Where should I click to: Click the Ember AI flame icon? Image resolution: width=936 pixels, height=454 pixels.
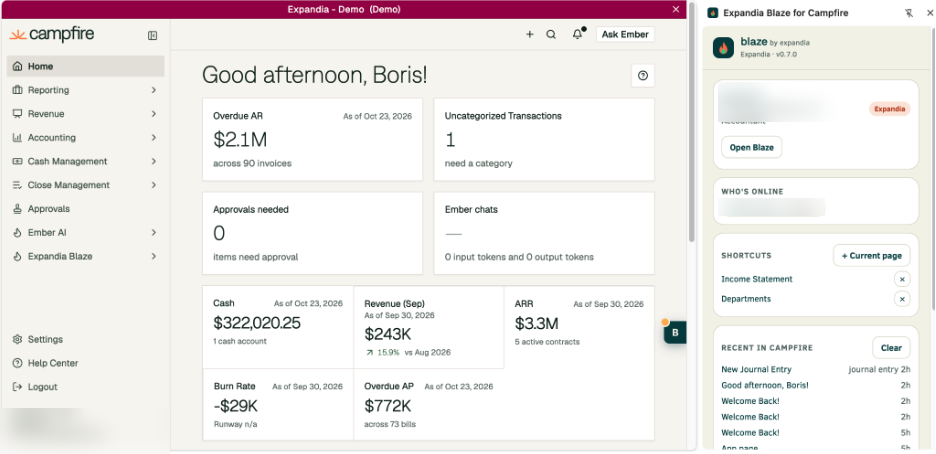point(17,233)
